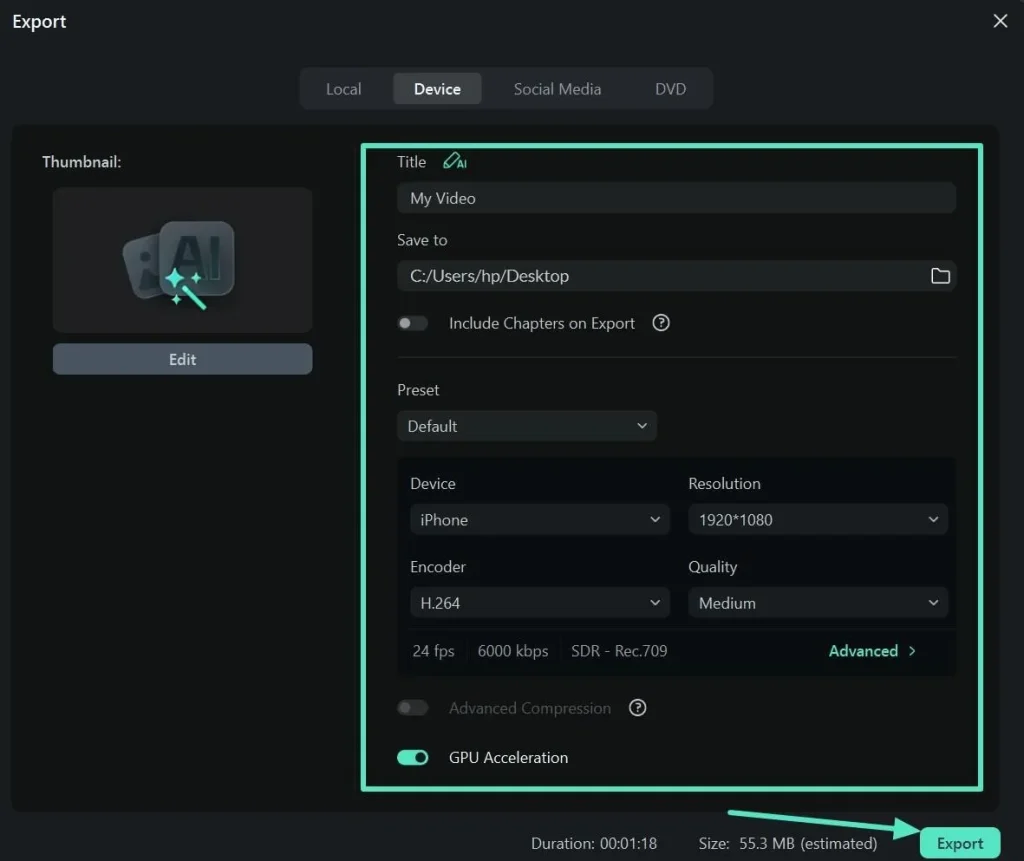Image resolution: width=1024 pixels, height=861 pixels.
Task: Open help for Advanced Compression
Action: coord(637,707)
